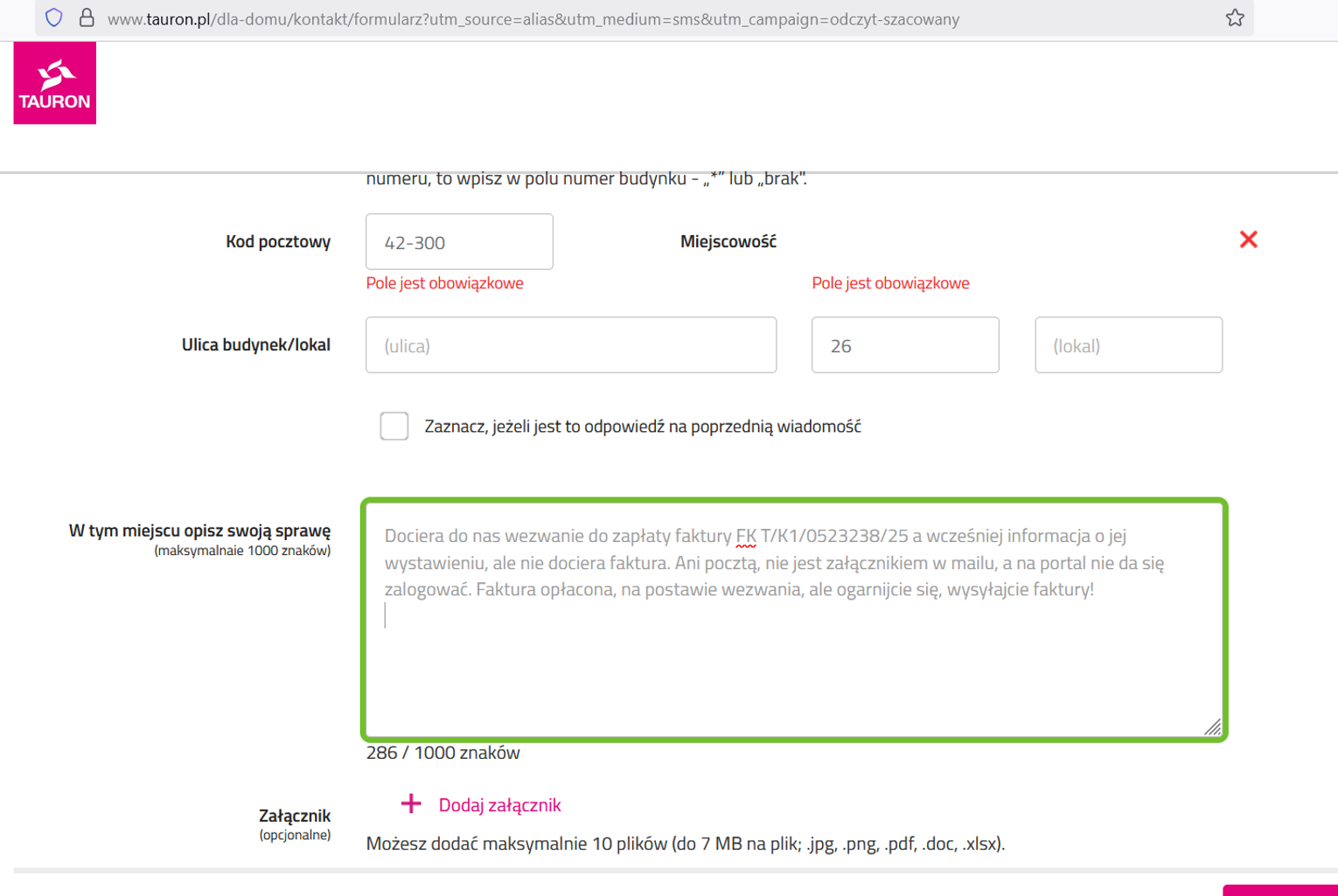This screenshot has width=1338, height=896.
Task: Open the 'Dodaj załącznik' link
Action: tap(499, 805)
